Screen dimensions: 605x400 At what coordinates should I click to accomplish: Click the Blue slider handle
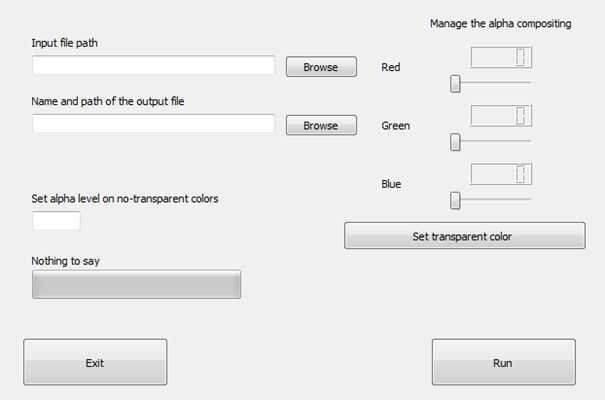click(455, 200)
